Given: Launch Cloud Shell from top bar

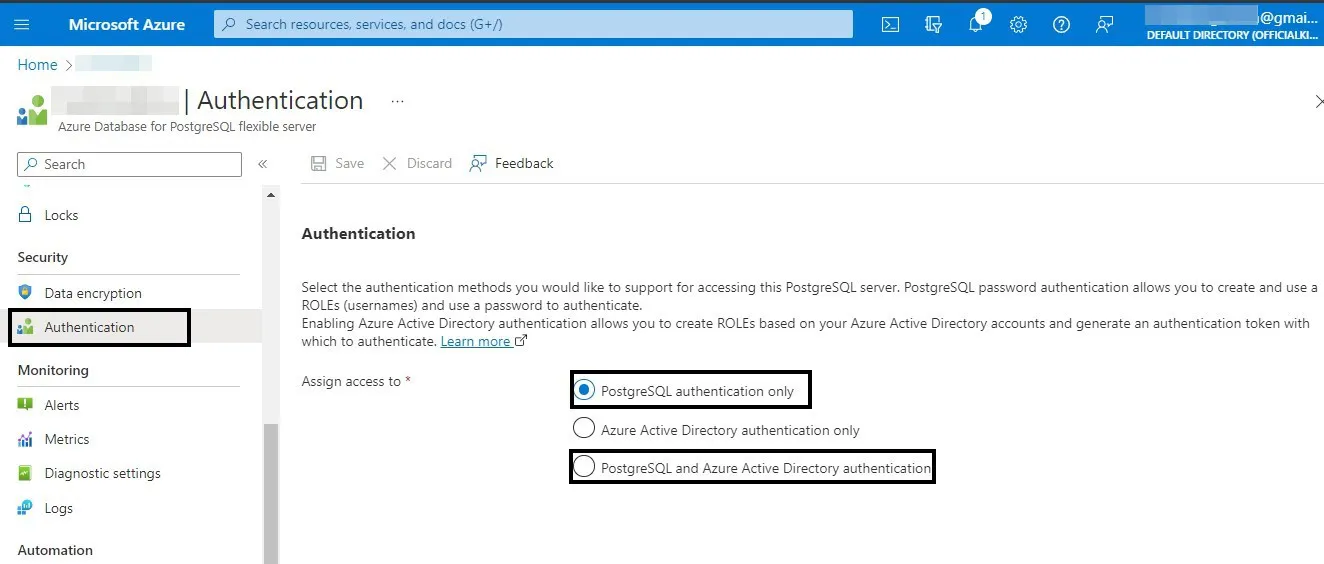Looking at the screenshot, I should tap(890, 25).
